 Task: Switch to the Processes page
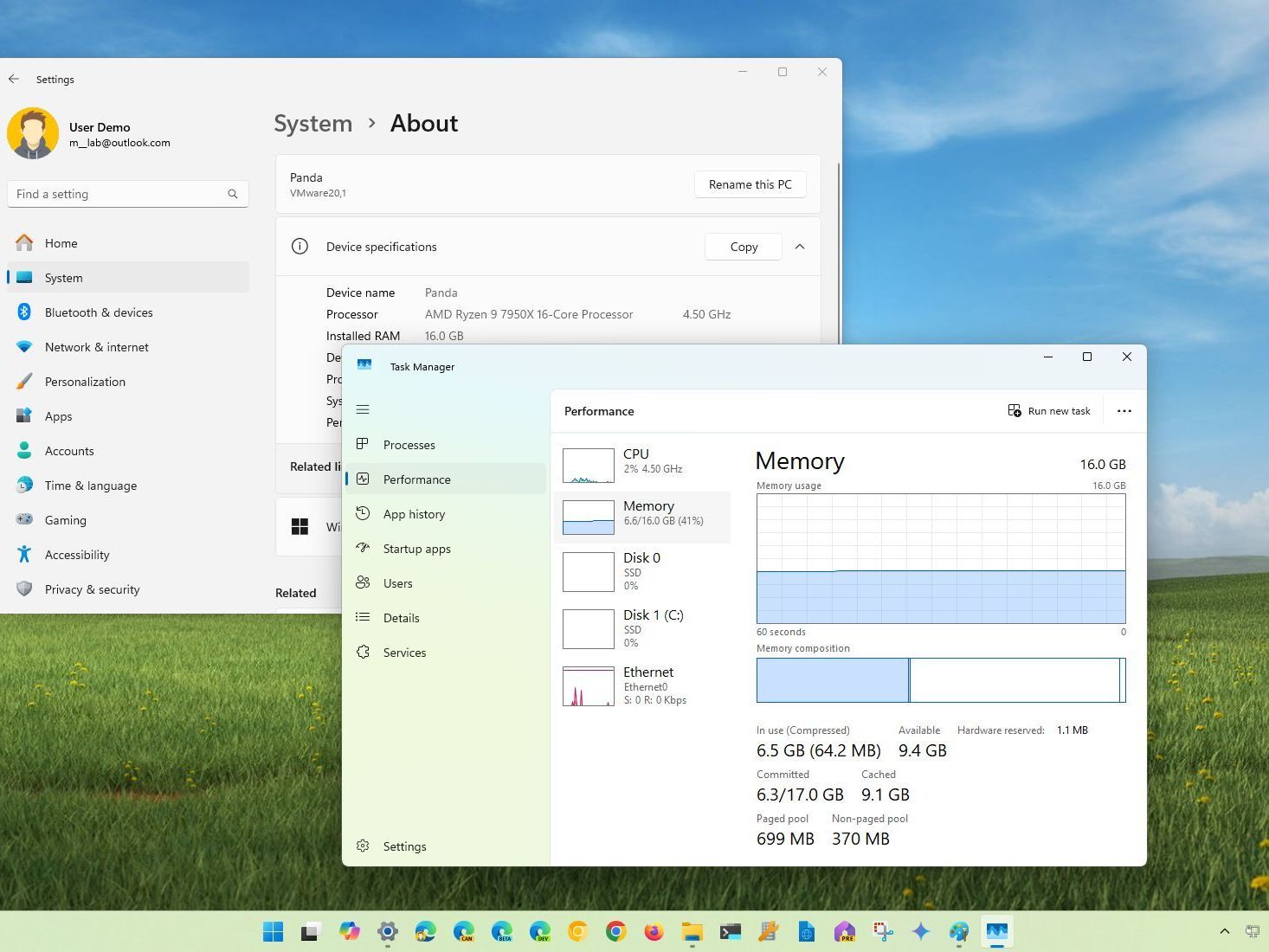point(409,445)
